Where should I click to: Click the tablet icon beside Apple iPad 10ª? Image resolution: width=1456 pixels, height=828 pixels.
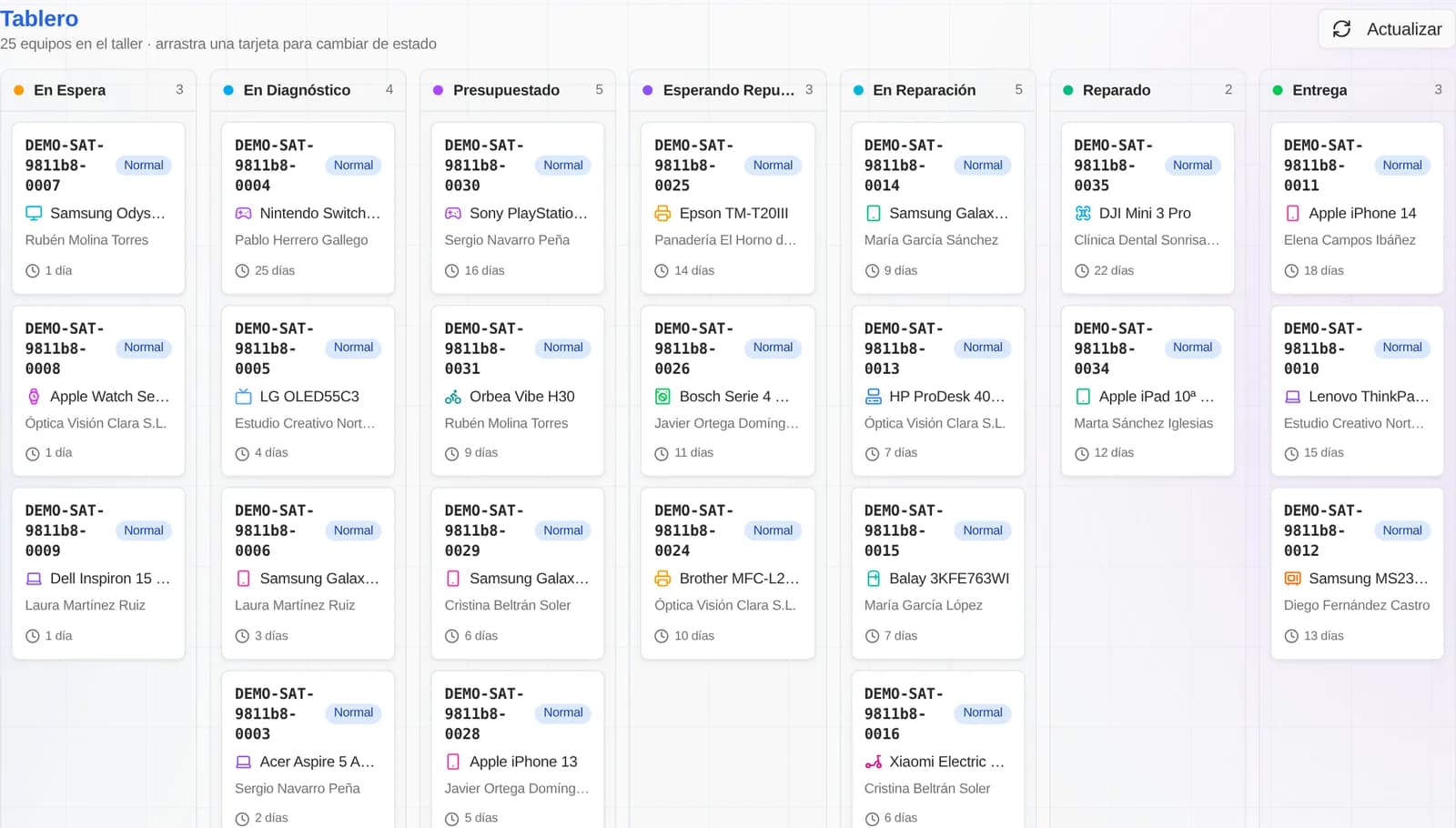click(x=1082, y=397)
